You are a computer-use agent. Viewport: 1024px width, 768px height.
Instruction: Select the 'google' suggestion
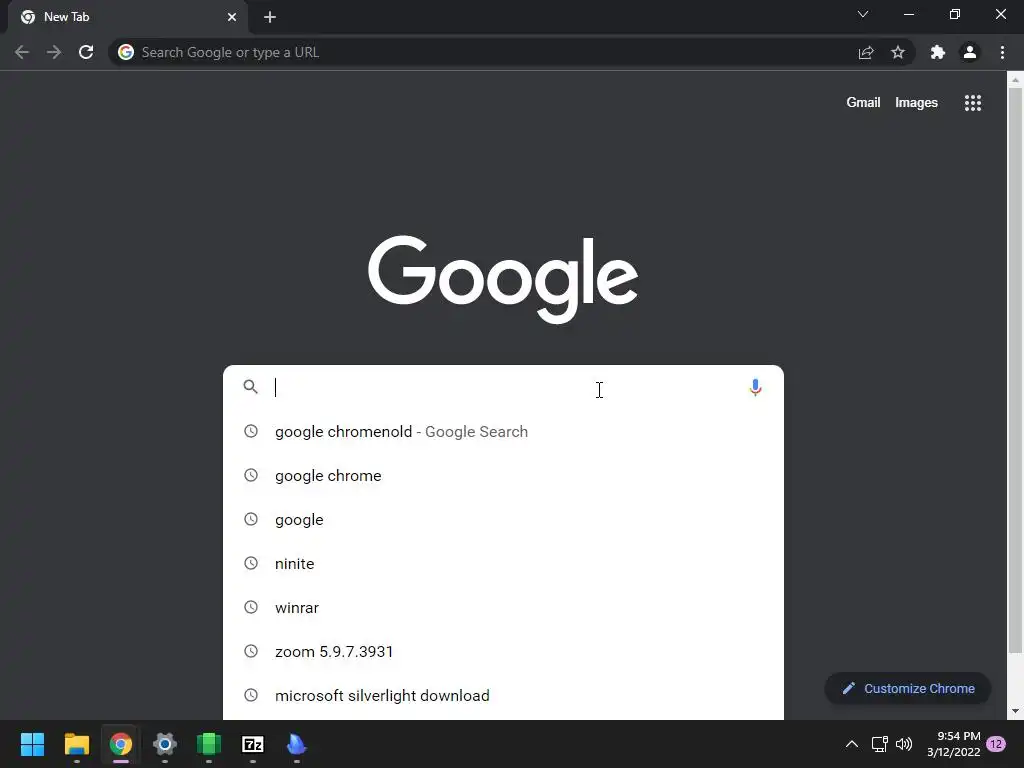[503, 520]
